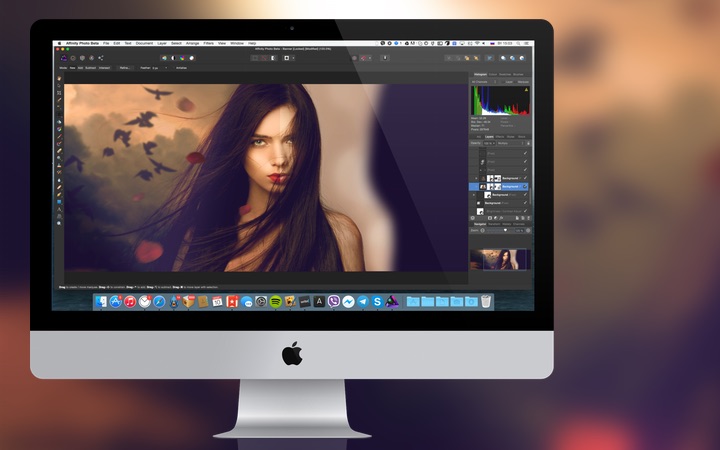Screen dimensions: 720x450
Task: Toggle histogram Marquee option
Action: pos(523,82)
